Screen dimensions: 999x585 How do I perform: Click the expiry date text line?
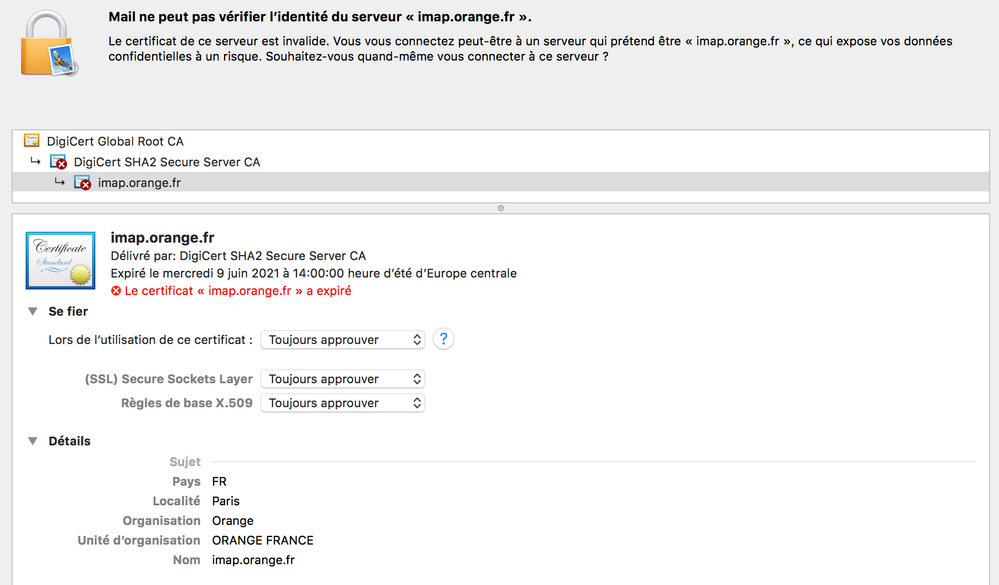pos(313,273)
